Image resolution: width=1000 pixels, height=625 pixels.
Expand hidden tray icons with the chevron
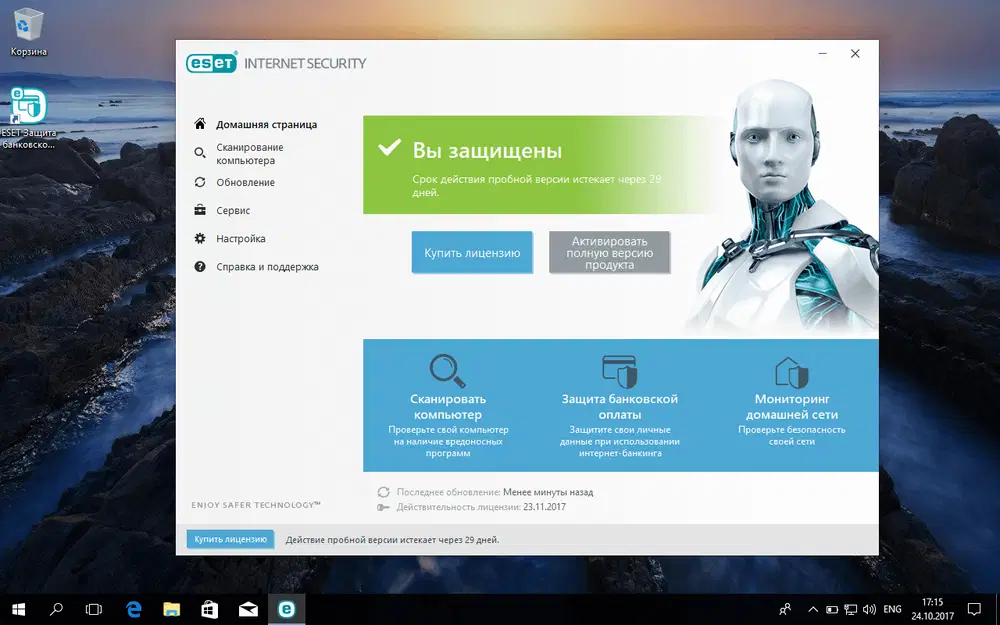pos(812,608)
